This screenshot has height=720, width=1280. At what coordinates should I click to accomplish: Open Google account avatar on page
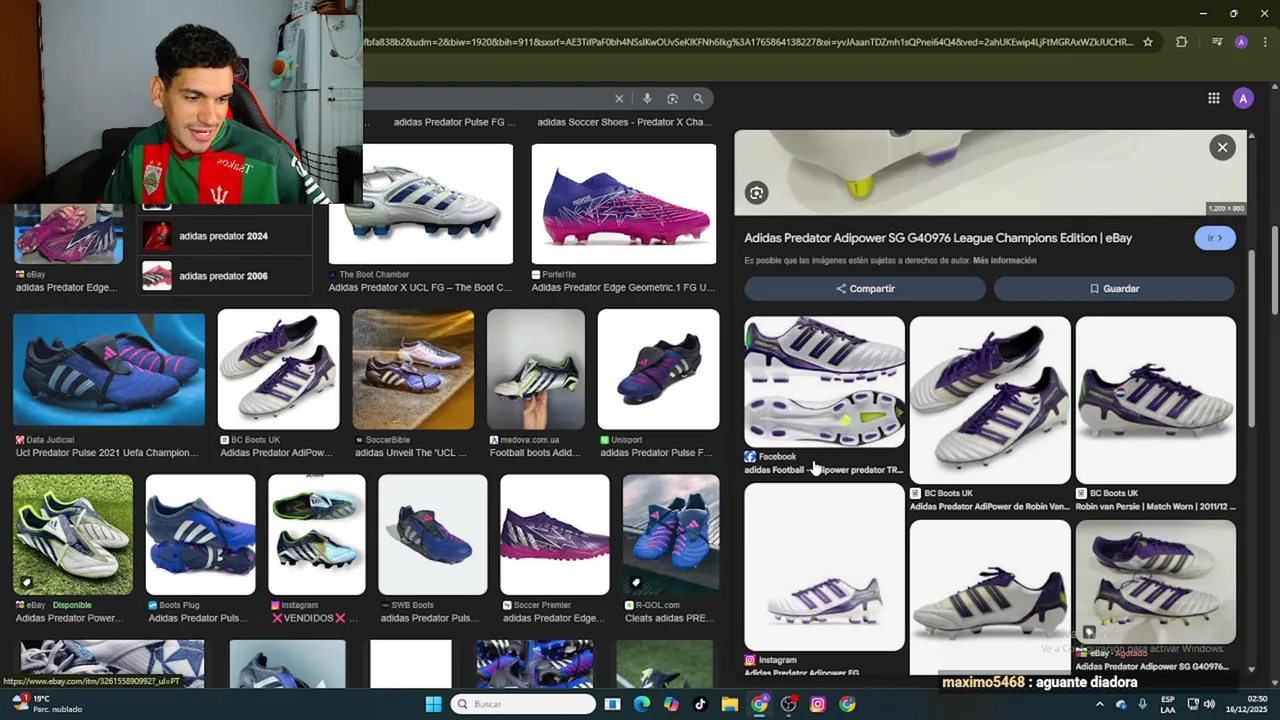[x=1243, y=98]
